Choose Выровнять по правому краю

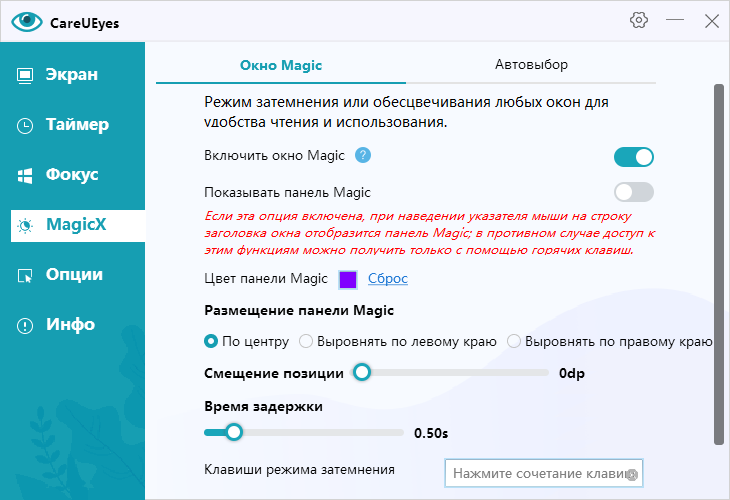click(x=514, y=341)
